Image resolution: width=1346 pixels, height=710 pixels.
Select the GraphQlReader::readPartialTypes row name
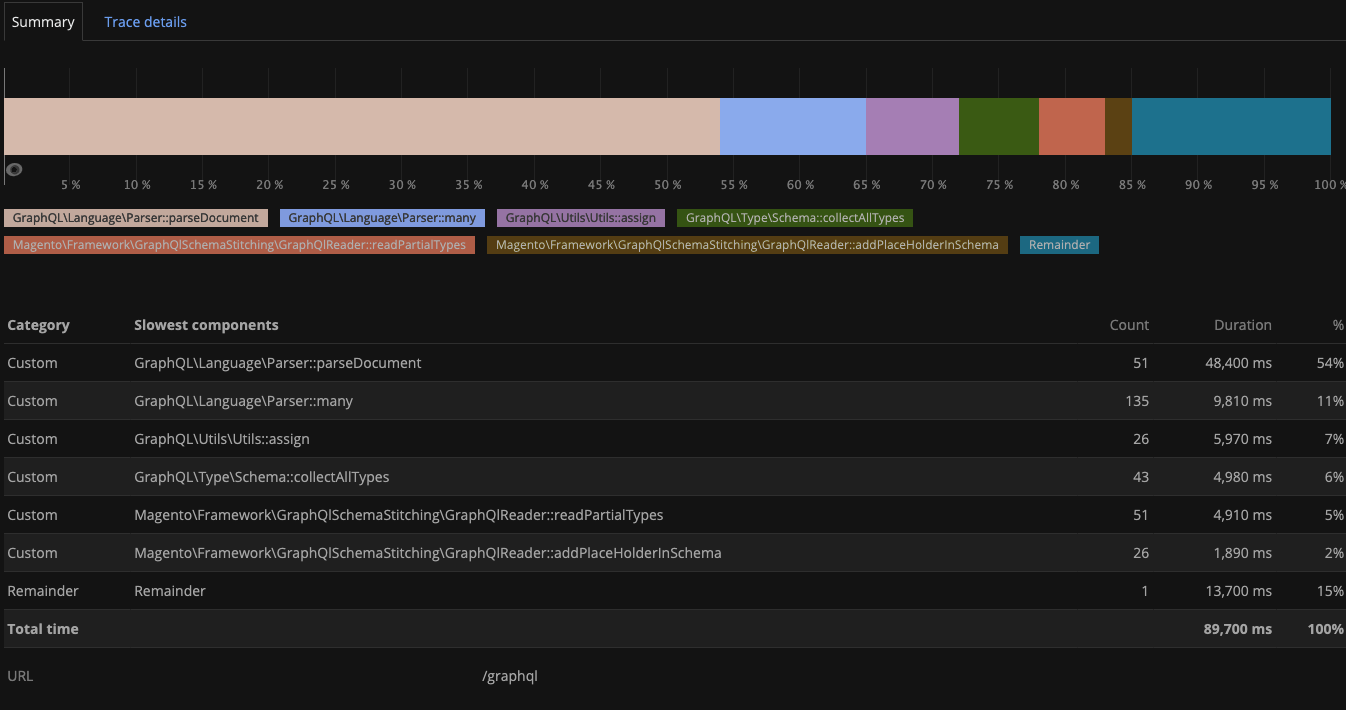point(399,515)
